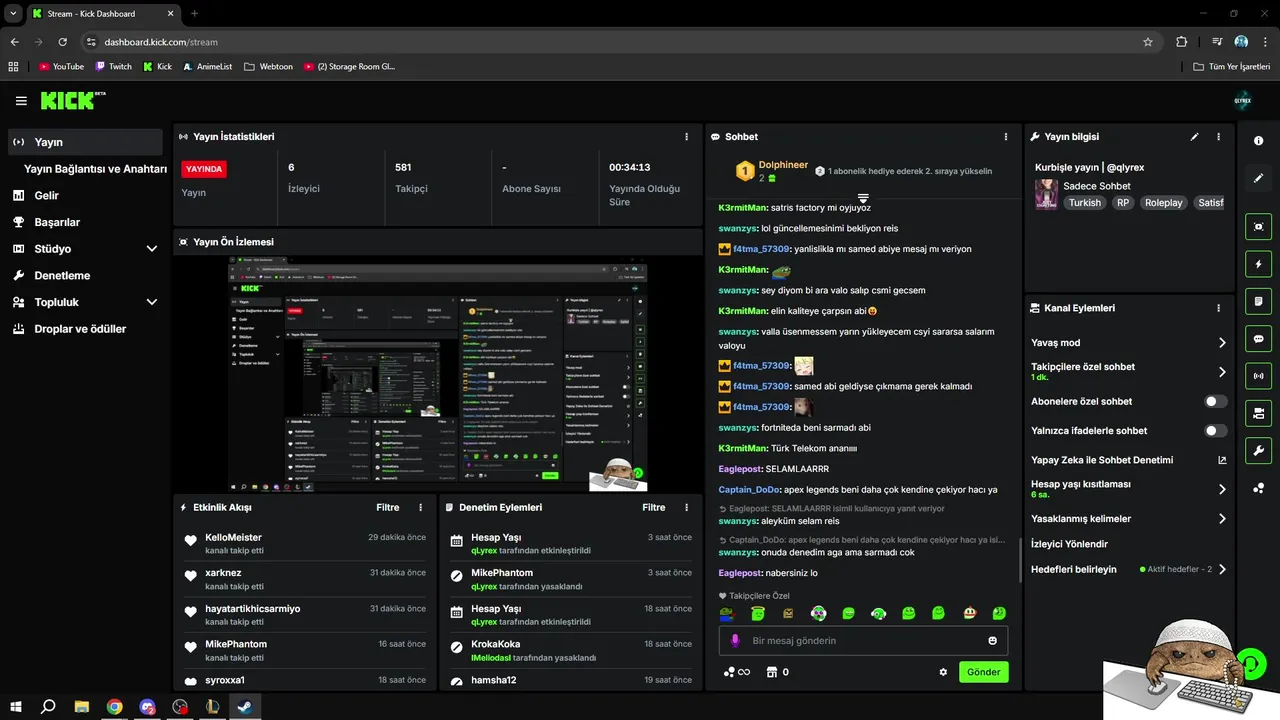
Task: Click the lightning bolt icon in right sidebar
Action: pyautogui.click(x=1259, y=265)
